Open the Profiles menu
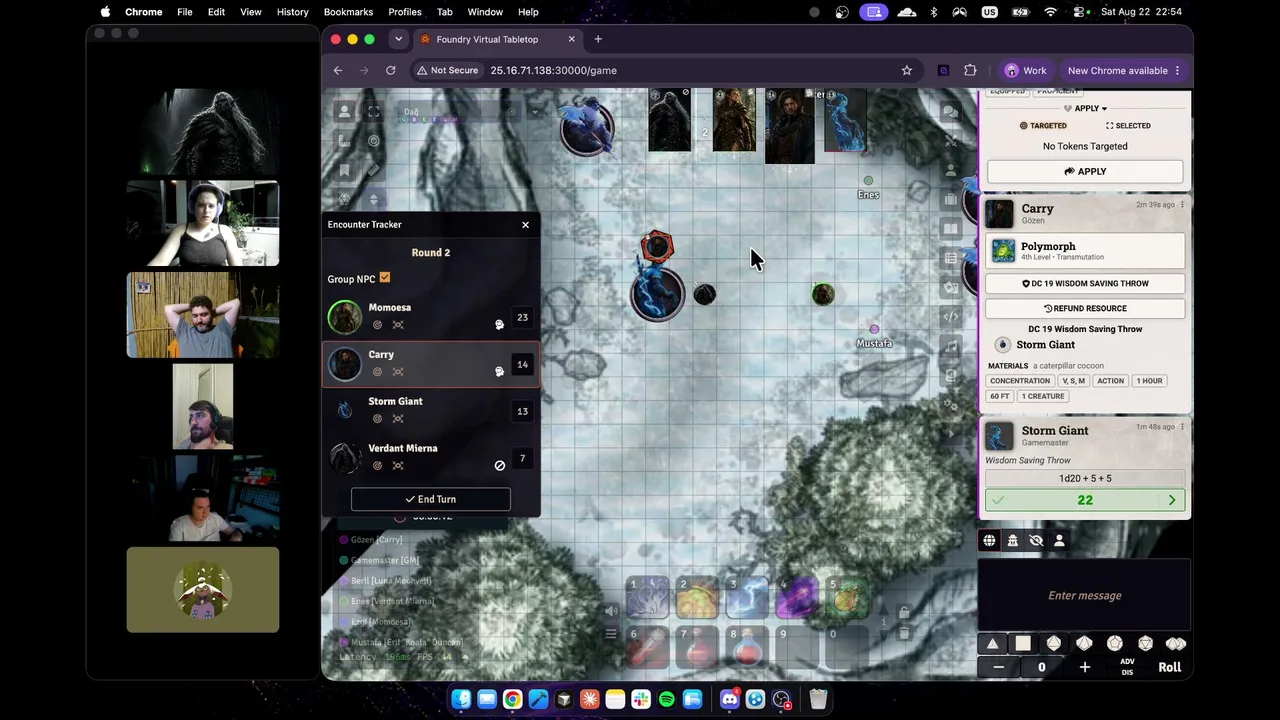 (405, 12)
